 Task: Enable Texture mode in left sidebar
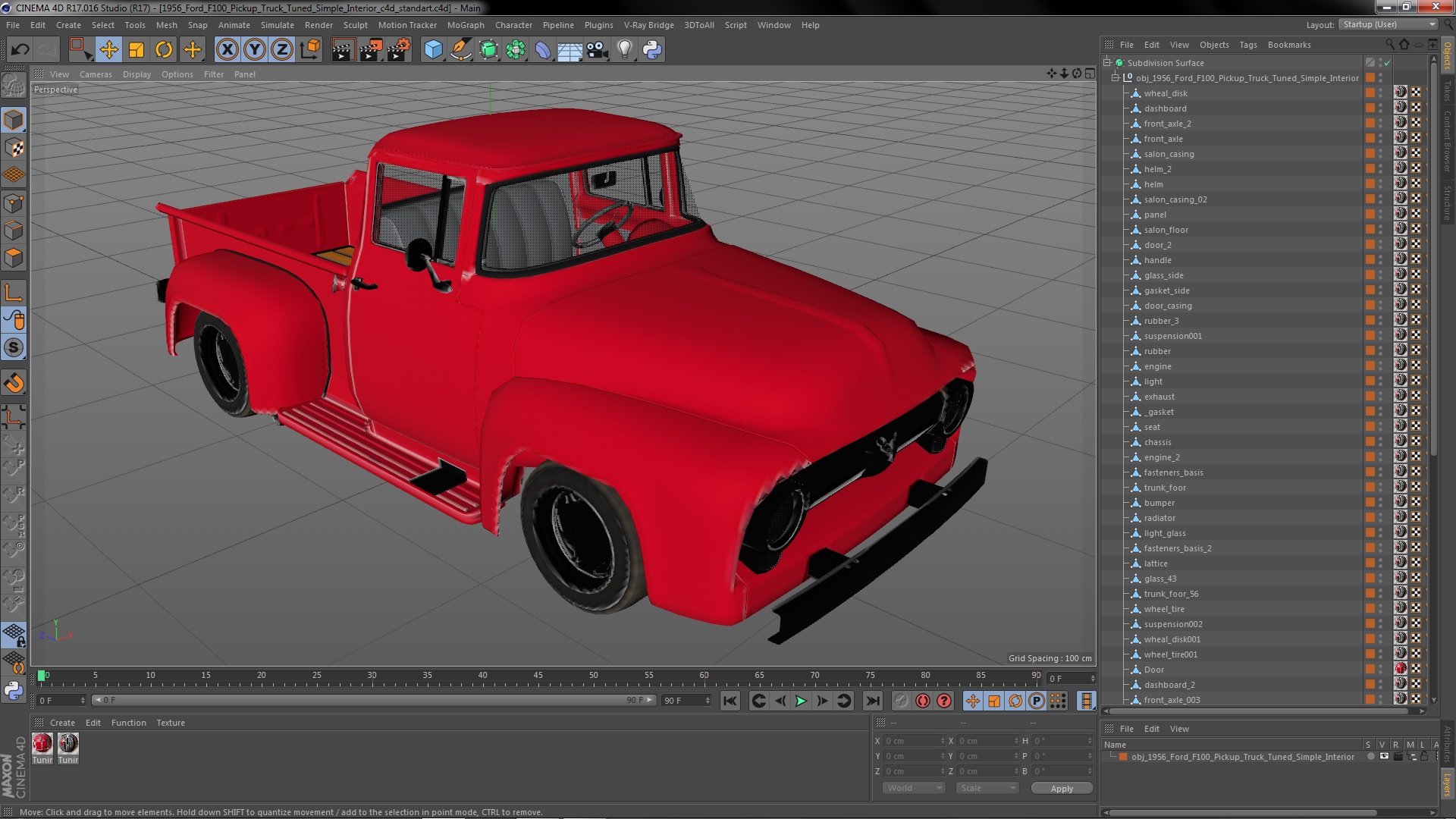(14, 148)
